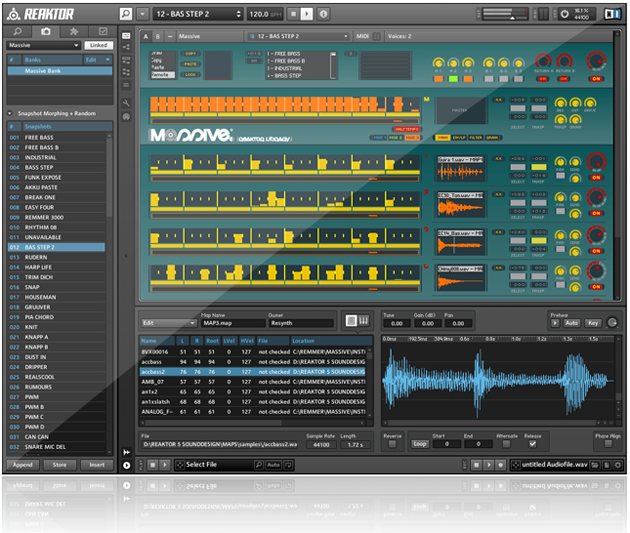Click the player double-arrow icon at bottom
Viewport: 630px width, 533px height.
(127, 452)
